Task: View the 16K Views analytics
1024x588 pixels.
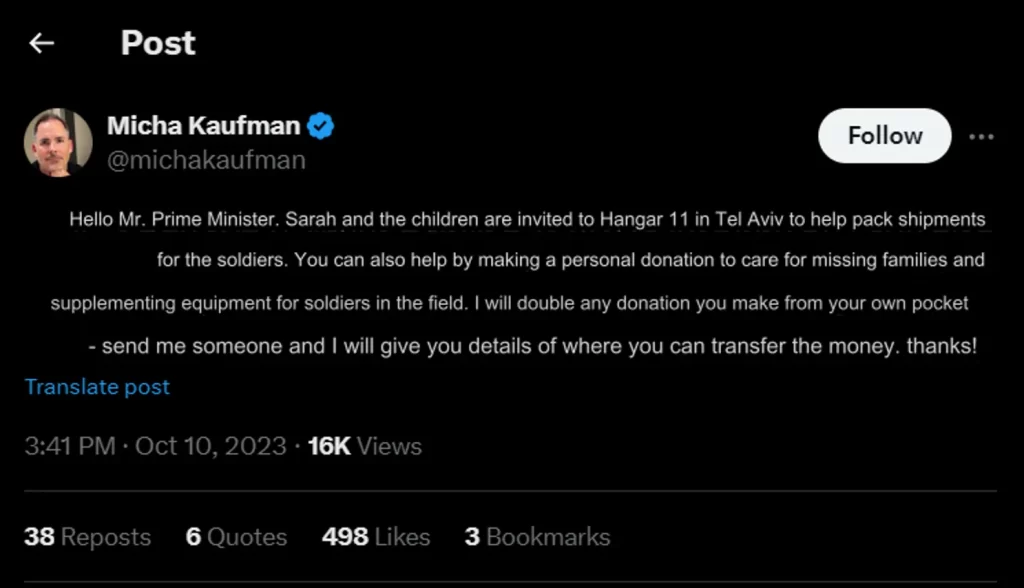Action: click(364, 446)
